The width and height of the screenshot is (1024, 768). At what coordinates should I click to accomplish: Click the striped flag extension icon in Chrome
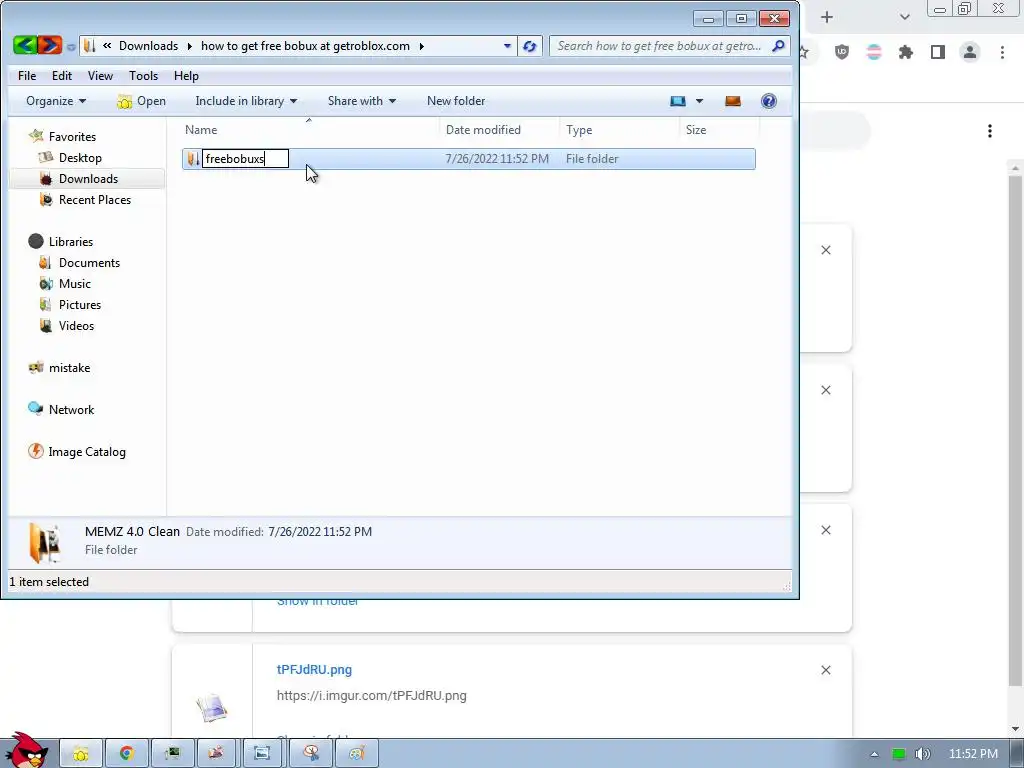point(874,52)
